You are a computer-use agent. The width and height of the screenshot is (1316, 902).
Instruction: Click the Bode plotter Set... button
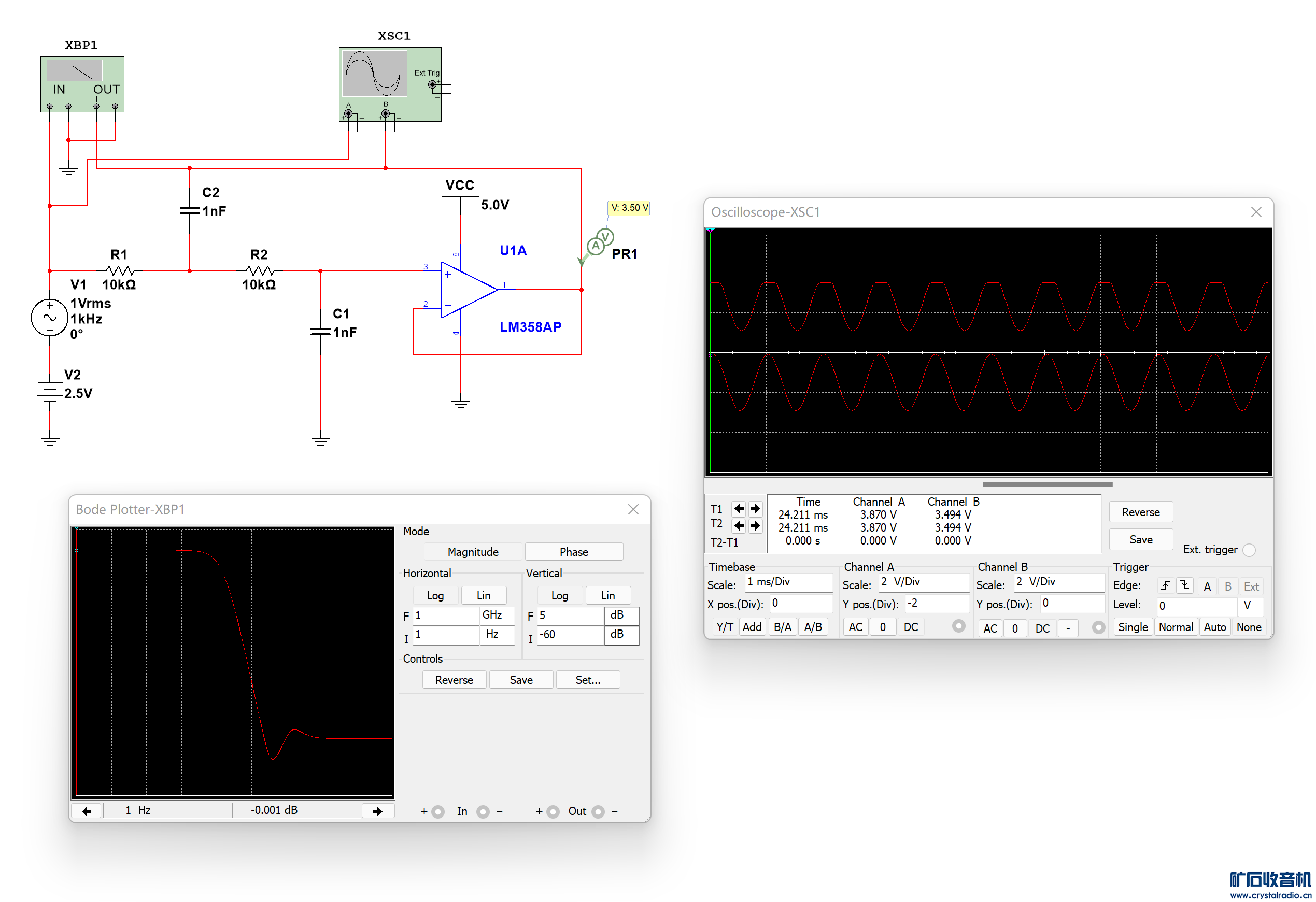588,680
